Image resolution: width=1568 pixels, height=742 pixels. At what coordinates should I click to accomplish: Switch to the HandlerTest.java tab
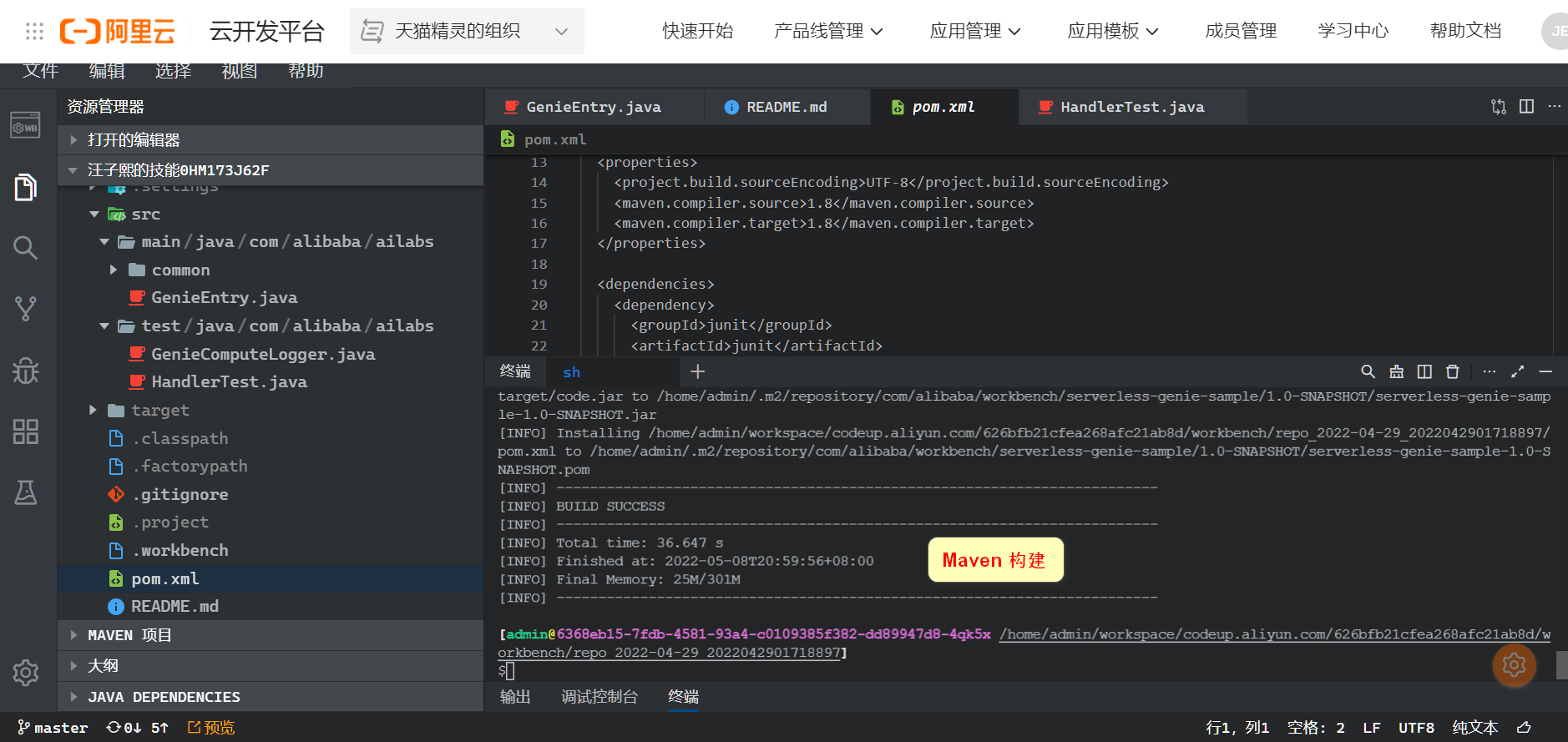pyautogui.click(x=1133, y=107)
